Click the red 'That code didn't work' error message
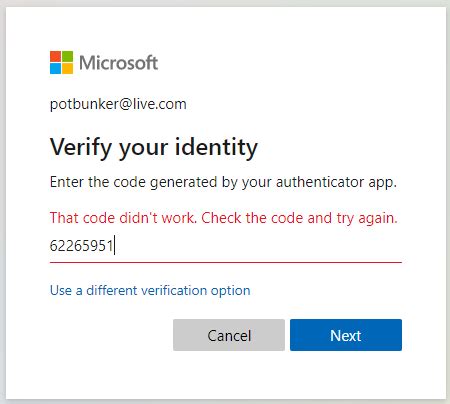 tap(224, 218)
